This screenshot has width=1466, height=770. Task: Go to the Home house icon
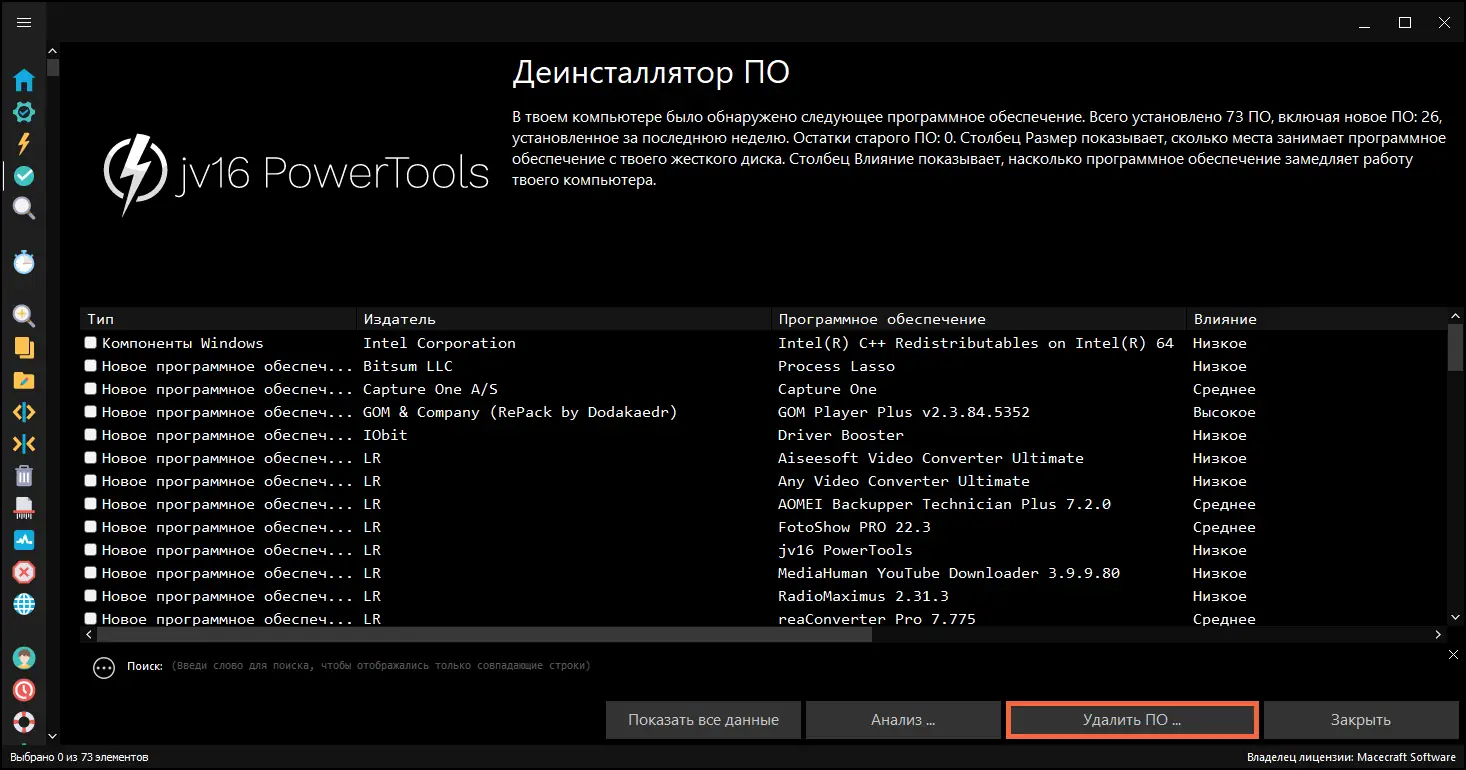[24, 81]
